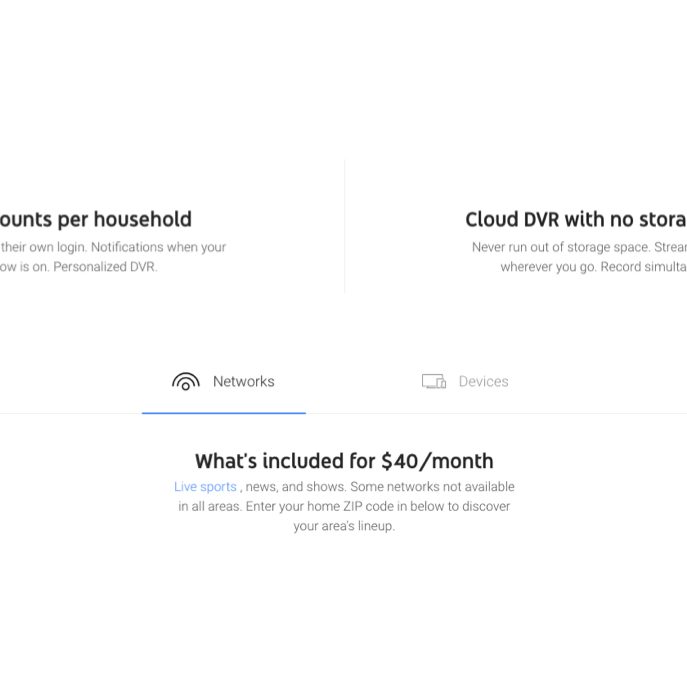Select the Networks tab label

[243, 381]
